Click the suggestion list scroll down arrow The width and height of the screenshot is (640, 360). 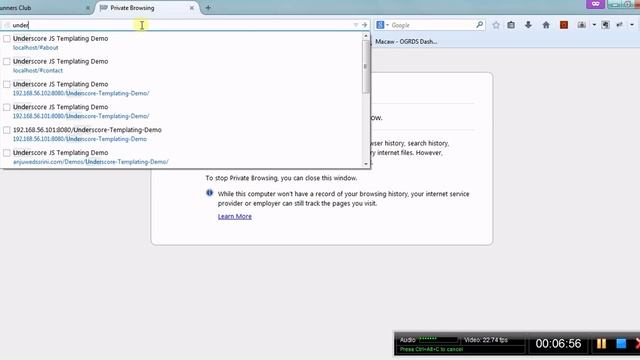pos(366,164)
